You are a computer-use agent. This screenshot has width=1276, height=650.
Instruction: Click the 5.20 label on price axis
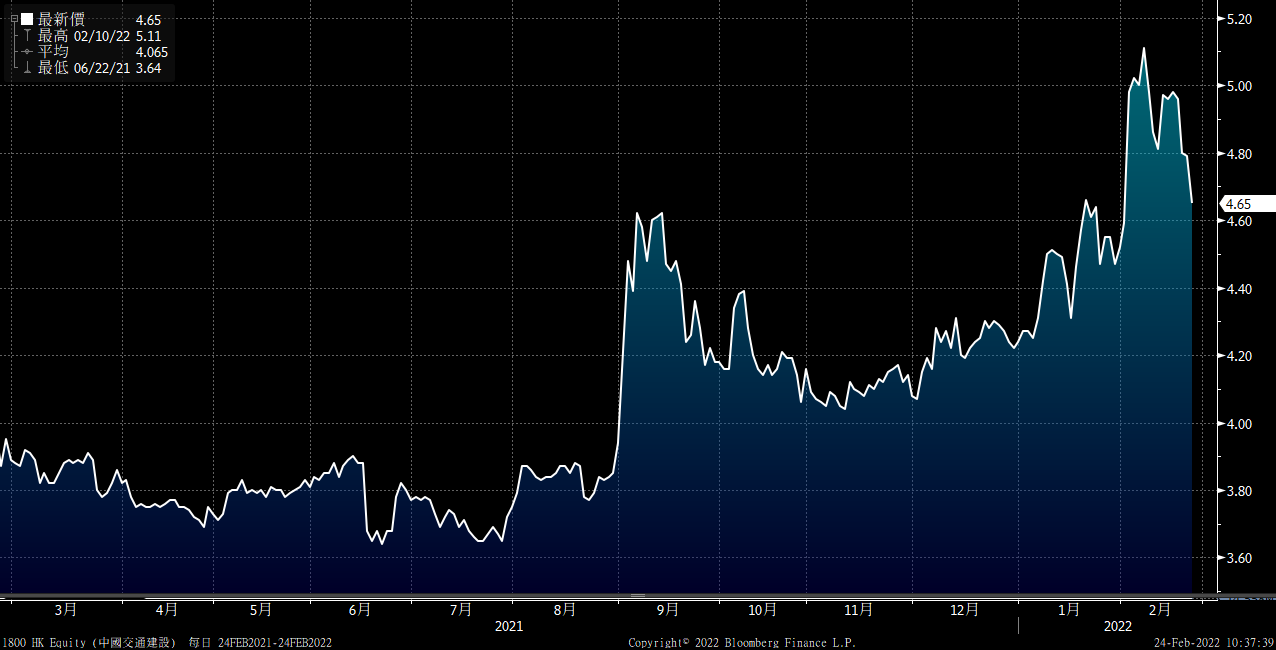click(1238, 19)
